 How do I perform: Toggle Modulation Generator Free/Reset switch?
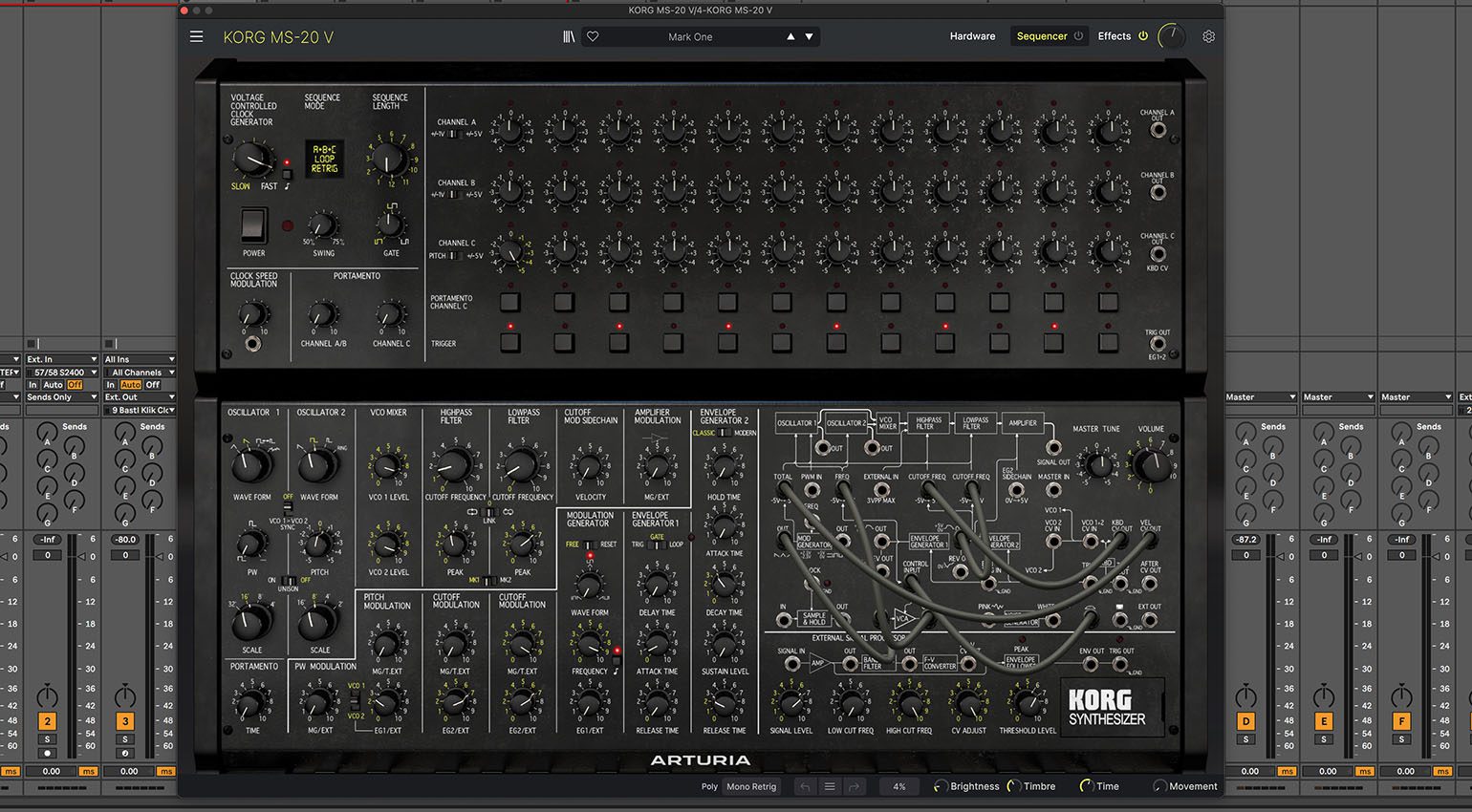point(590,545)
